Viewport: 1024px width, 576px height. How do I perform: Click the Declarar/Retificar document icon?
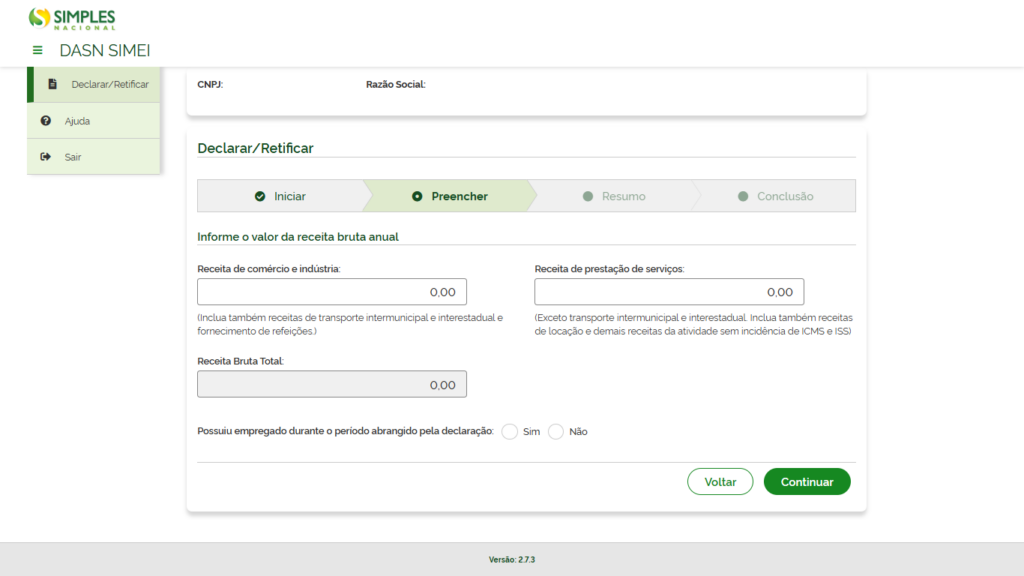[x=52, y=84]
